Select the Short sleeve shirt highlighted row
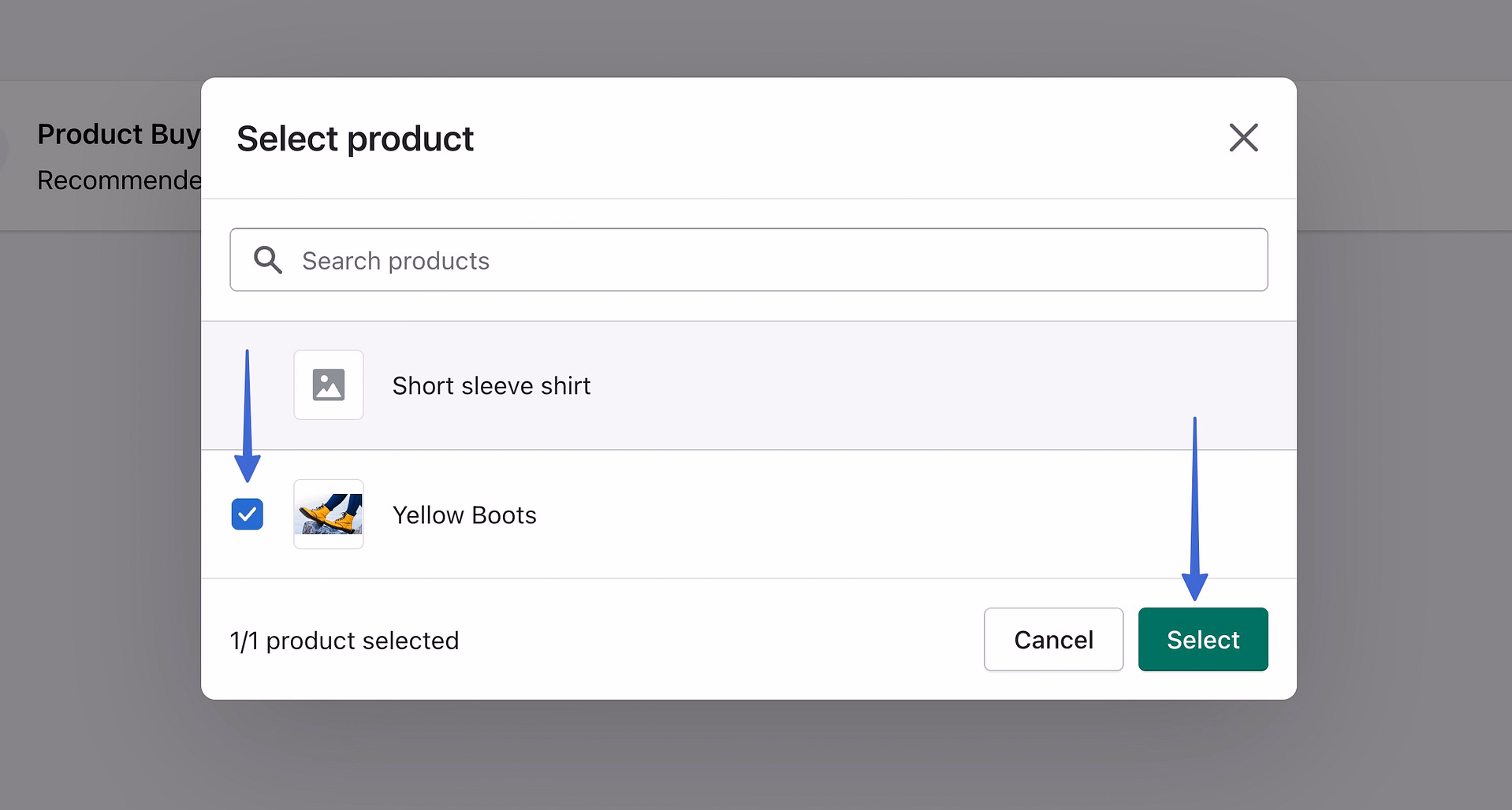1512x810 pixels. click(x=709, y=385)
